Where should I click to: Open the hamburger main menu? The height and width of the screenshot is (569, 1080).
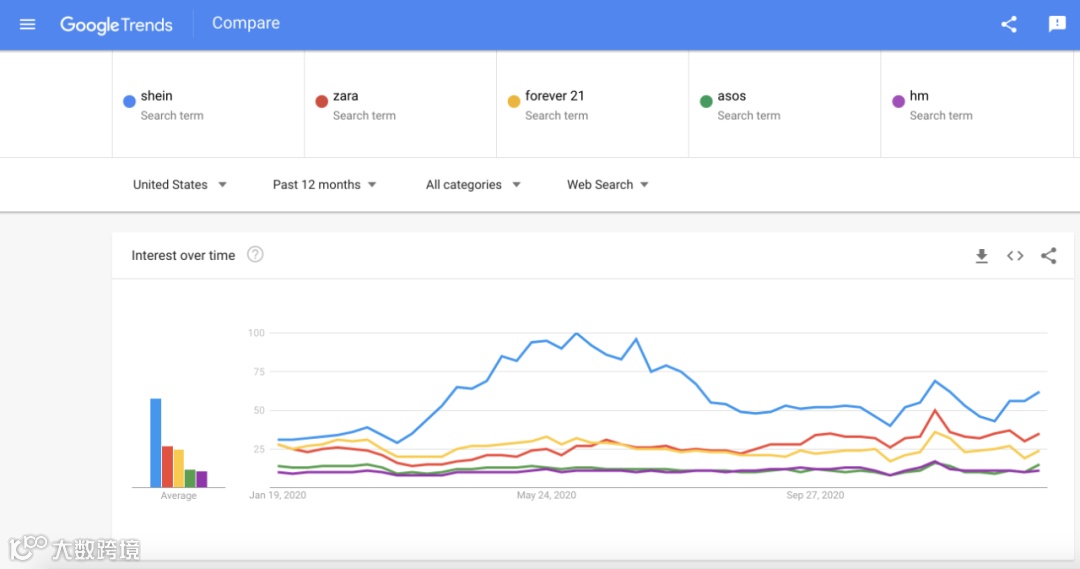coord(27,24)
